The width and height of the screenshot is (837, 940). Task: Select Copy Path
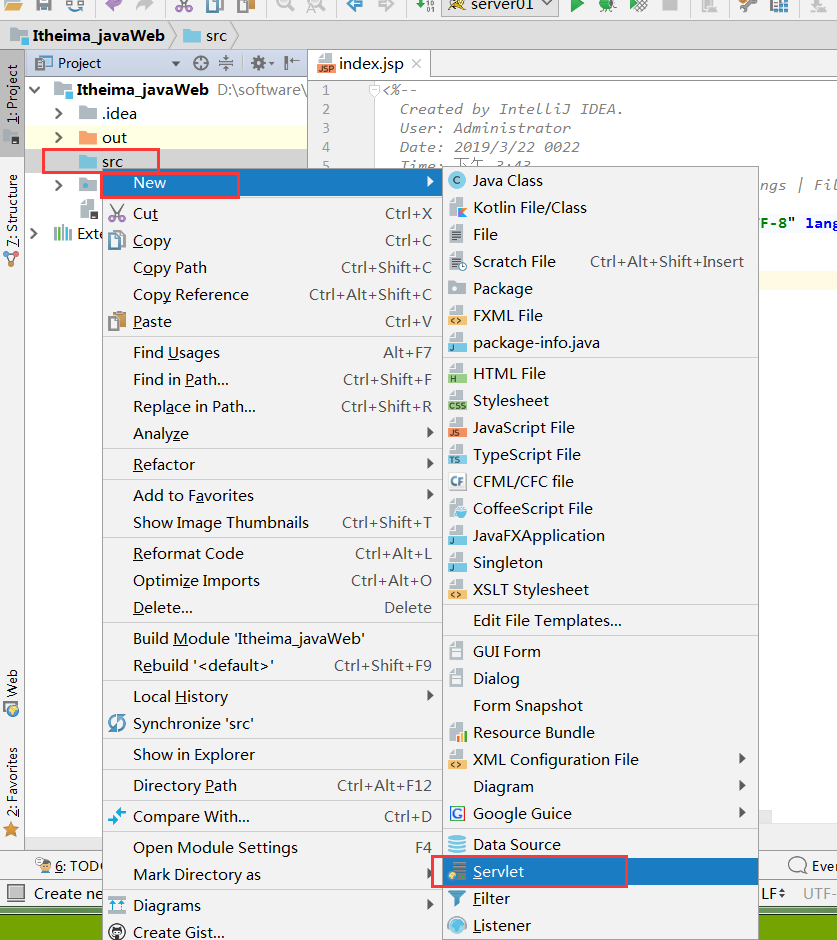coord(272,267)
